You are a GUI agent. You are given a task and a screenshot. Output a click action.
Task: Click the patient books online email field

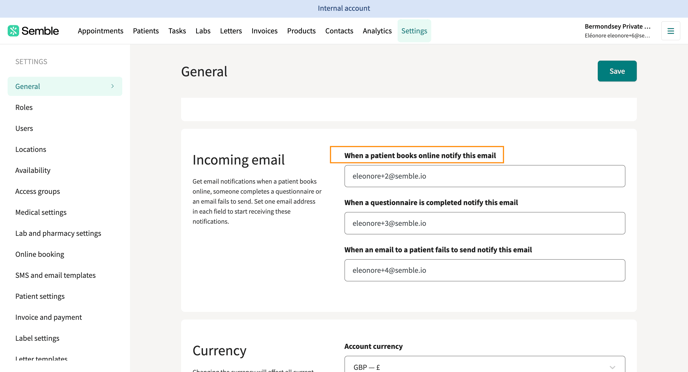tap(484, 176)
